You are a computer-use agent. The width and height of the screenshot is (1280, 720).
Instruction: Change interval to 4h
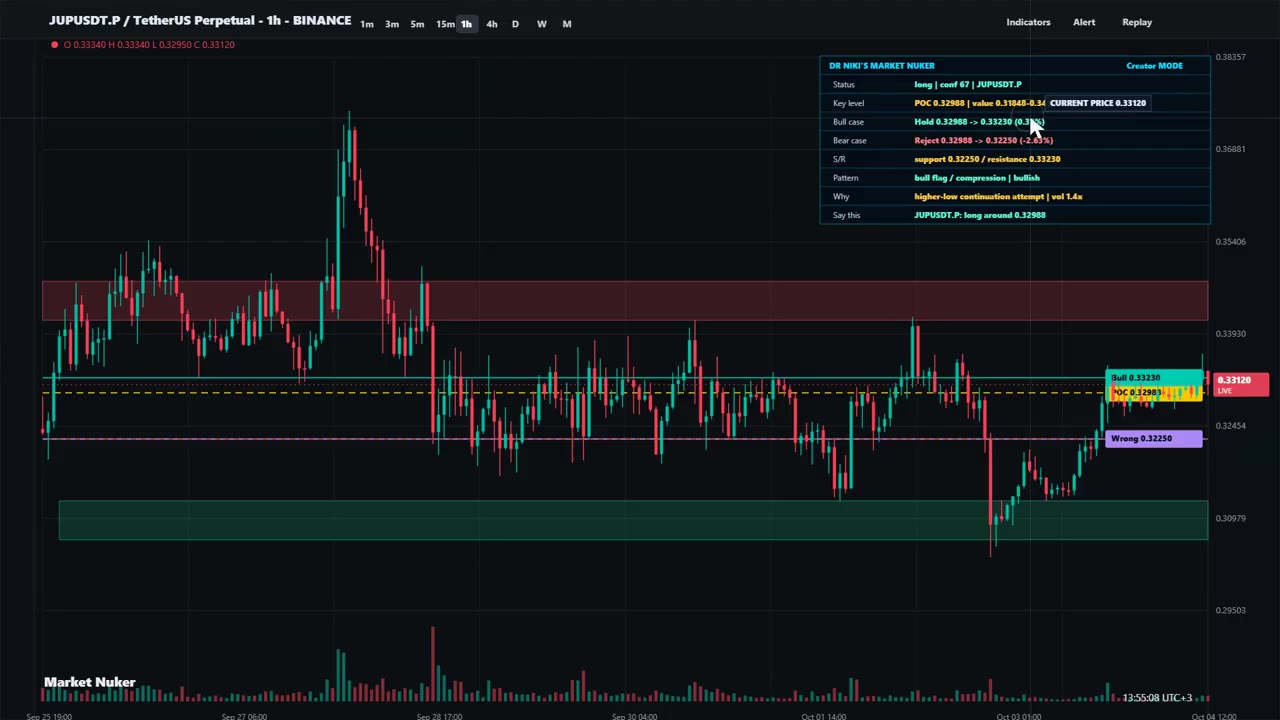click(491, 24)
